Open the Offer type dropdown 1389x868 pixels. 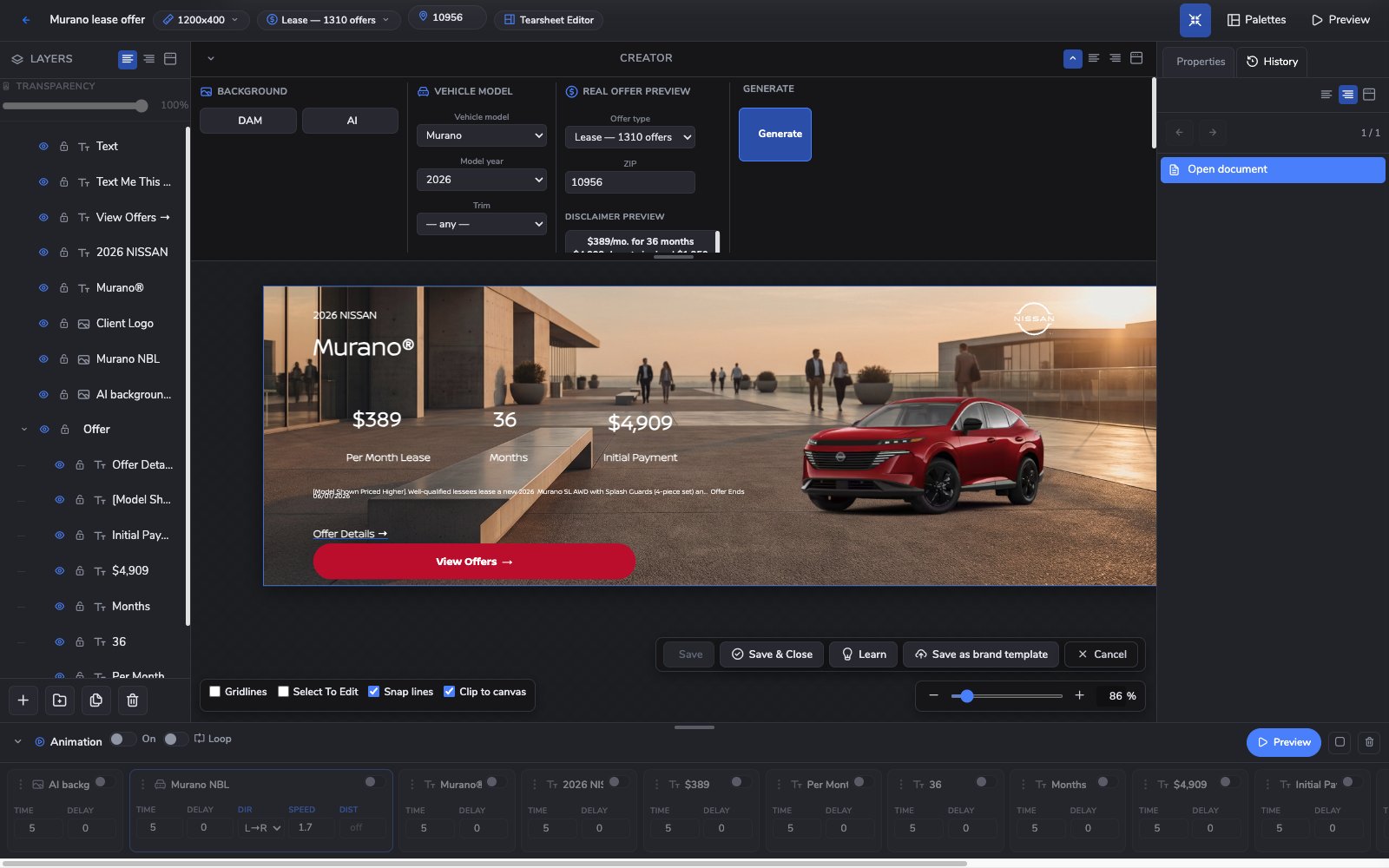(630, 137)
